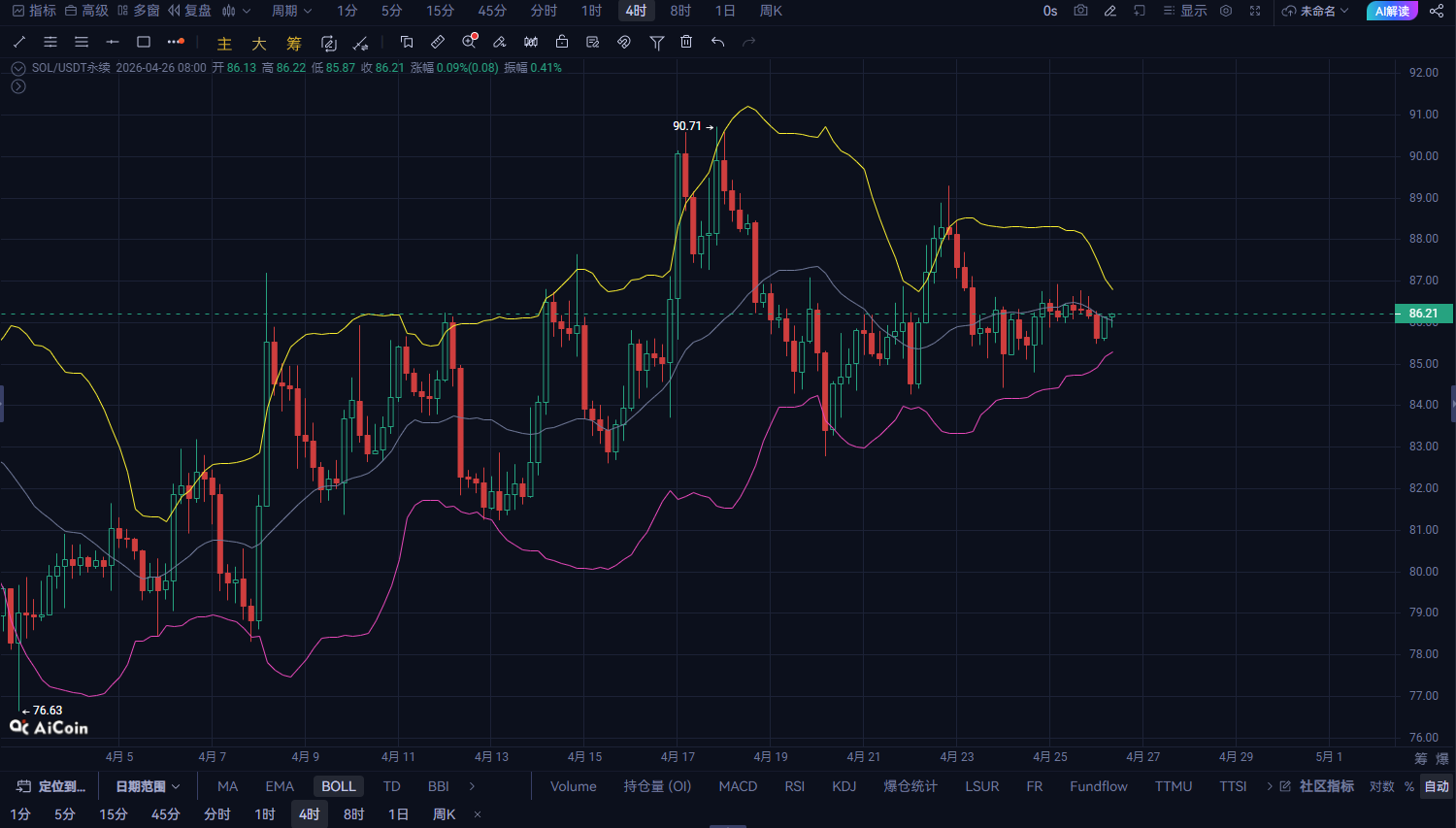The width and height of the screenshot is (1456, 828).
Task: Select the 1时 timeframe in the bottom bar
Action: click(x=265, y=814)
